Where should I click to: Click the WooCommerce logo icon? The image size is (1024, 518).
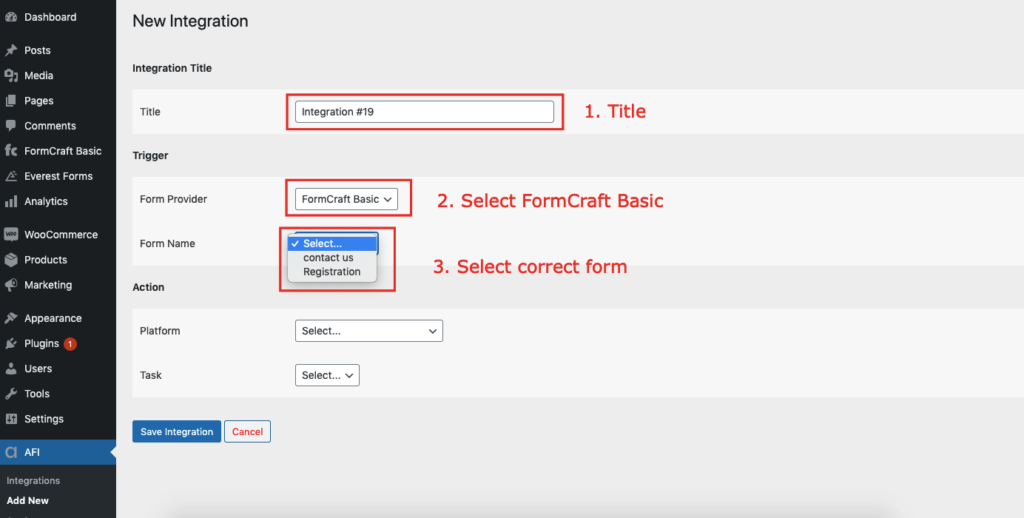pyautogui.click(x=10, y=235)
